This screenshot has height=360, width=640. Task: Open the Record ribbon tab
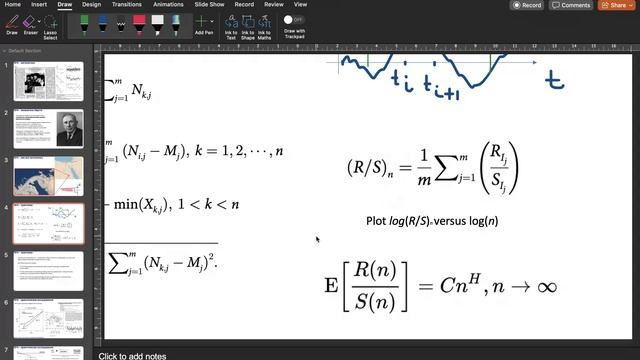[244, 4]
